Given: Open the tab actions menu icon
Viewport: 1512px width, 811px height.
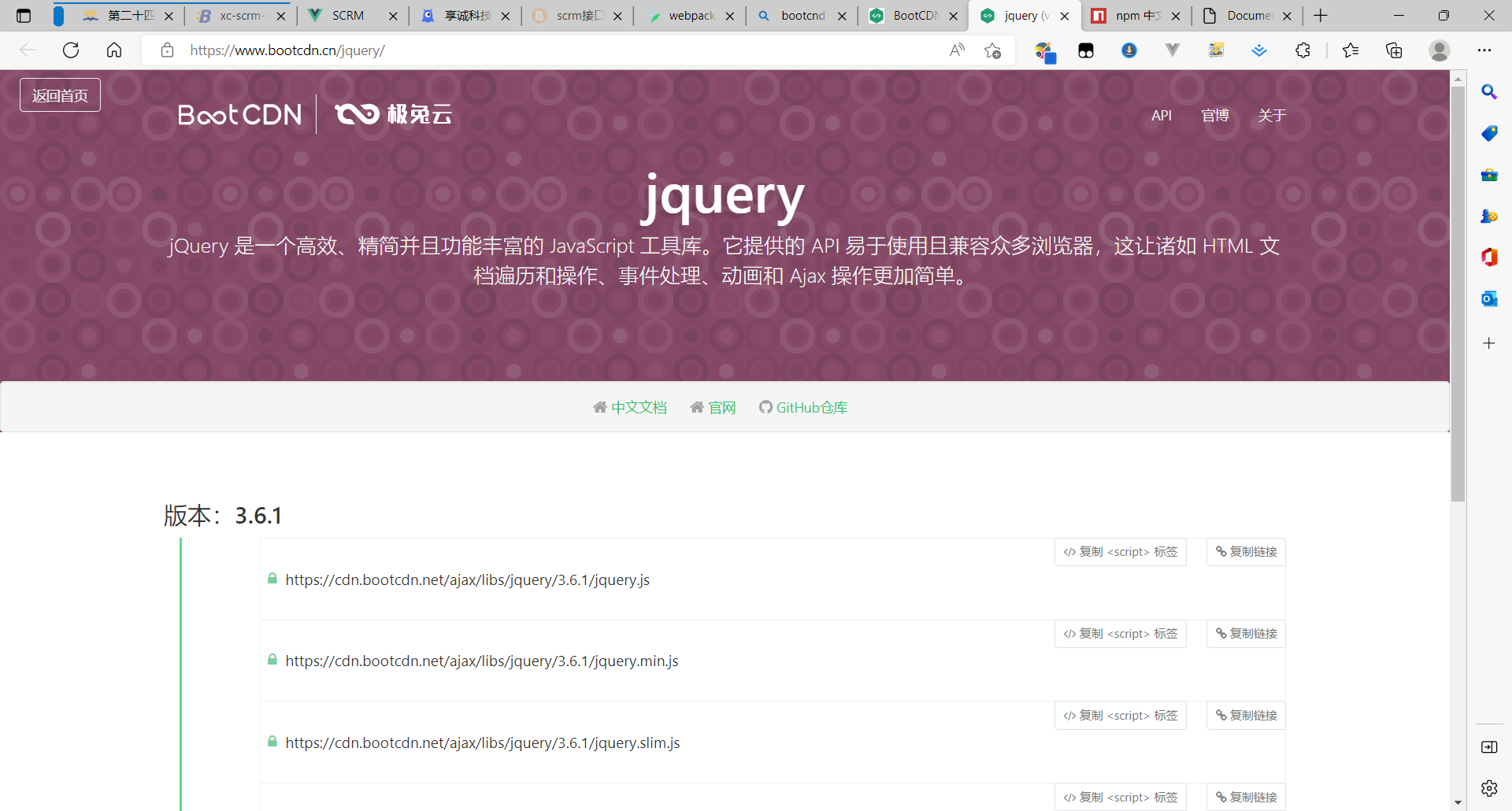Looking at the screenshot, I should (x=24, y=16).
